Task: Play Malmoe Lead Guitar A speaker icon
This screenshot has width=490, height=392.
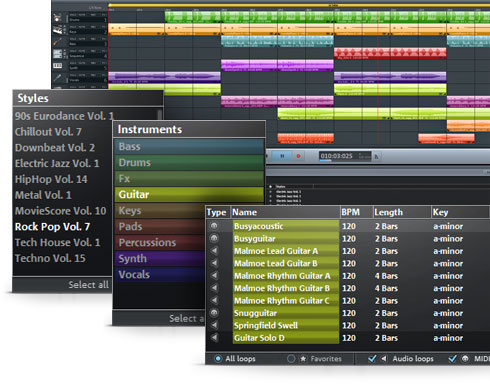Action: coord(214,251)
